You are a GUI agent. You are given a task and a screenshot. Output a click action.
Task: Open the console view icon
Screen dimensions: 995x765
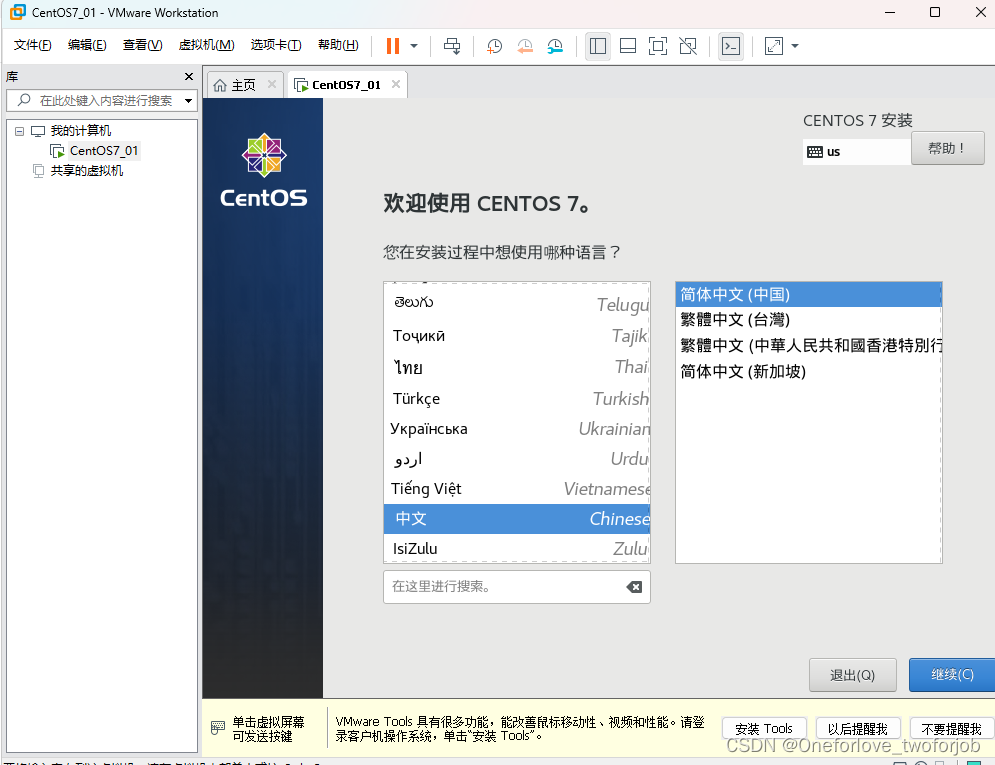point(731,46)
